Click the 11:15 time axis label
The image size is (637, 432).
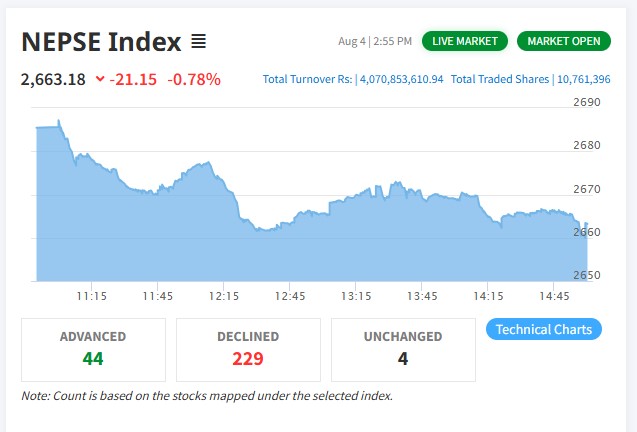pyautogui.click(x=92, y=296)
